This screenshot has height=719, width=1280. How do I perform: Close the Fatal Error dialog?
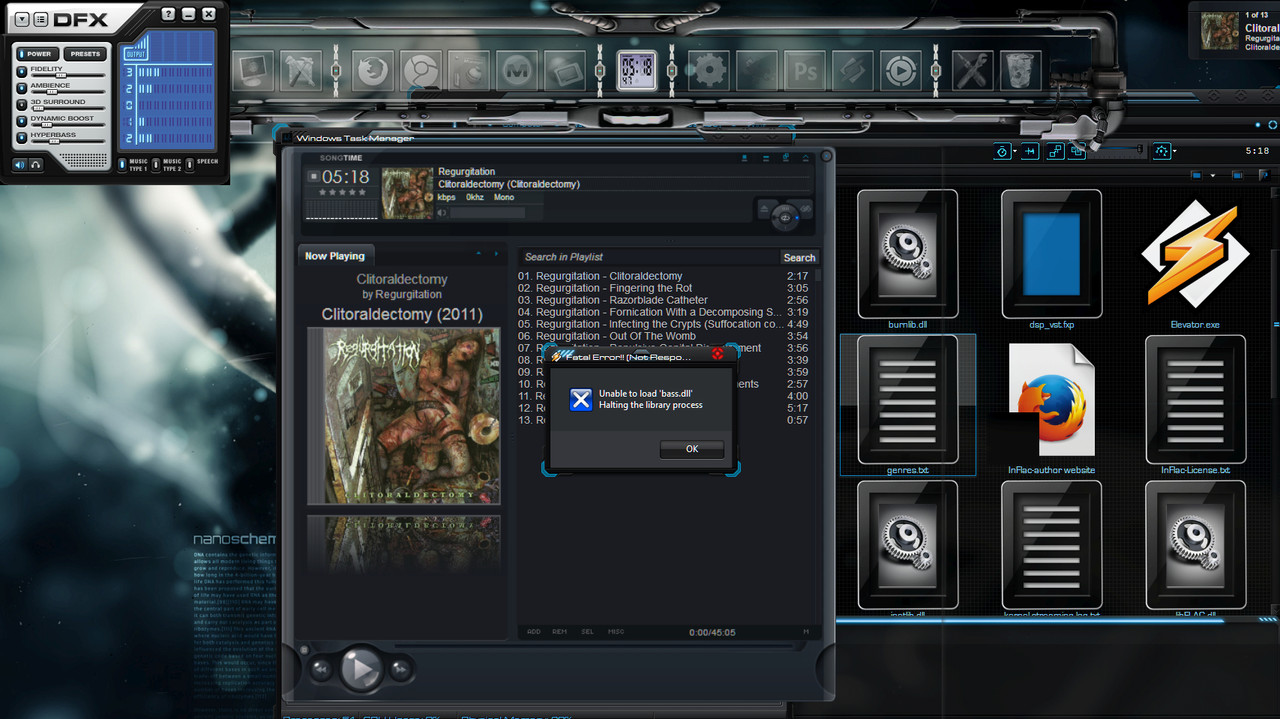(717, 354)
